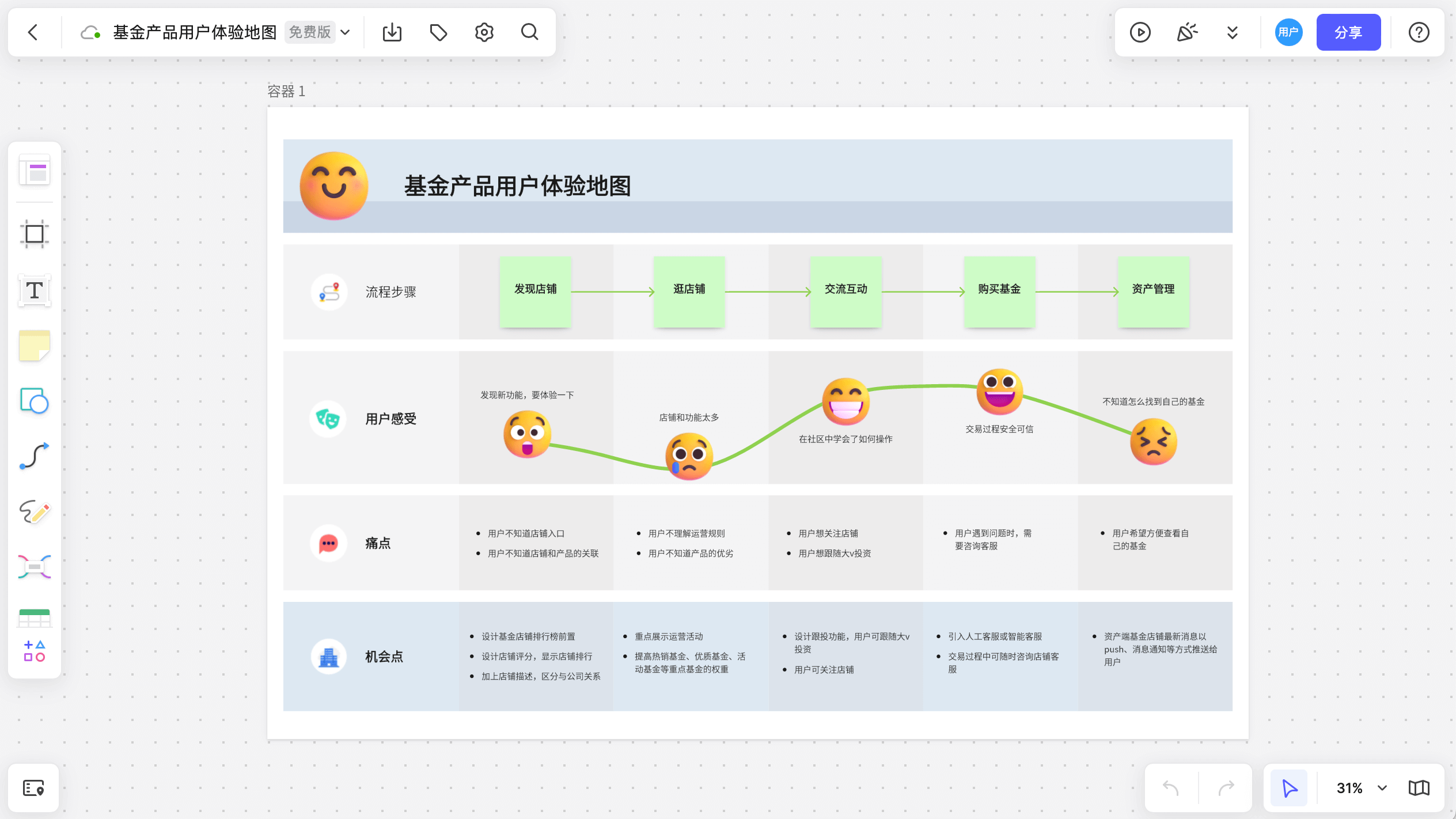Select the sticky note tool
The height and width of the screenshot is (819, 1456).
tap(35, 346)
